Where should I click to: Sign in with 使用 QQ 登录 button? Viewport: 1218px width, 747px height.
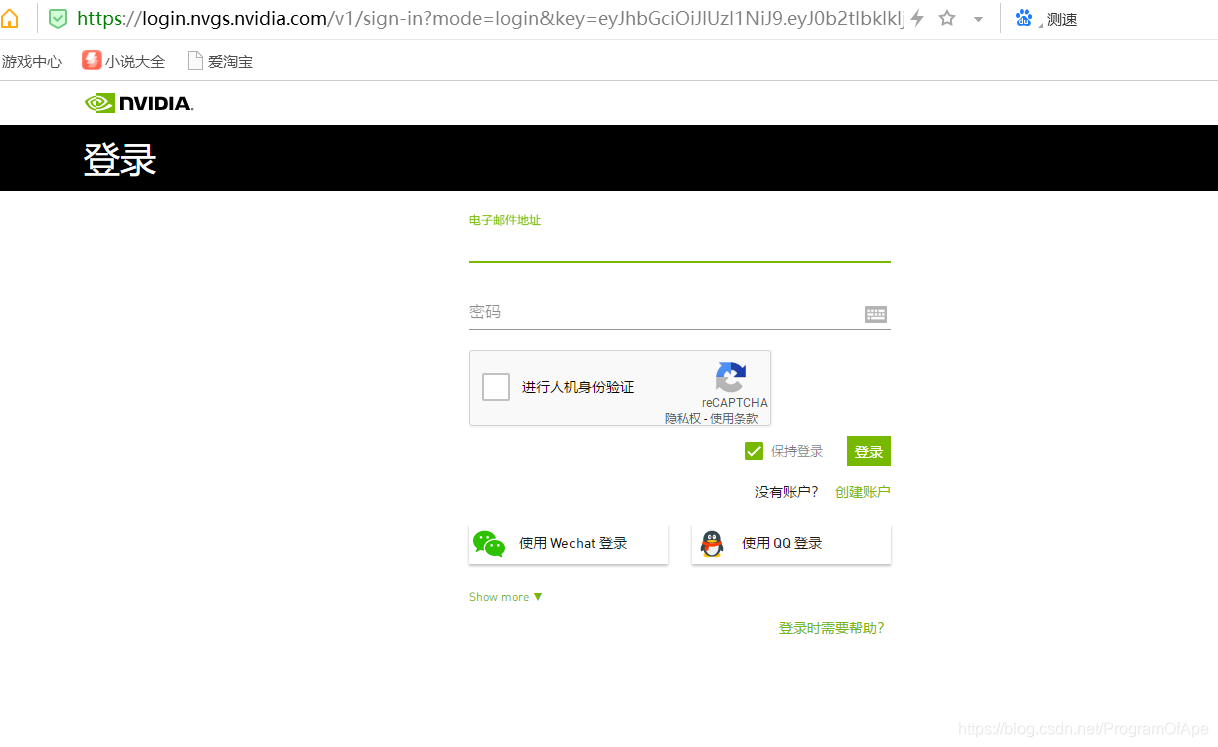click(791, 543)
